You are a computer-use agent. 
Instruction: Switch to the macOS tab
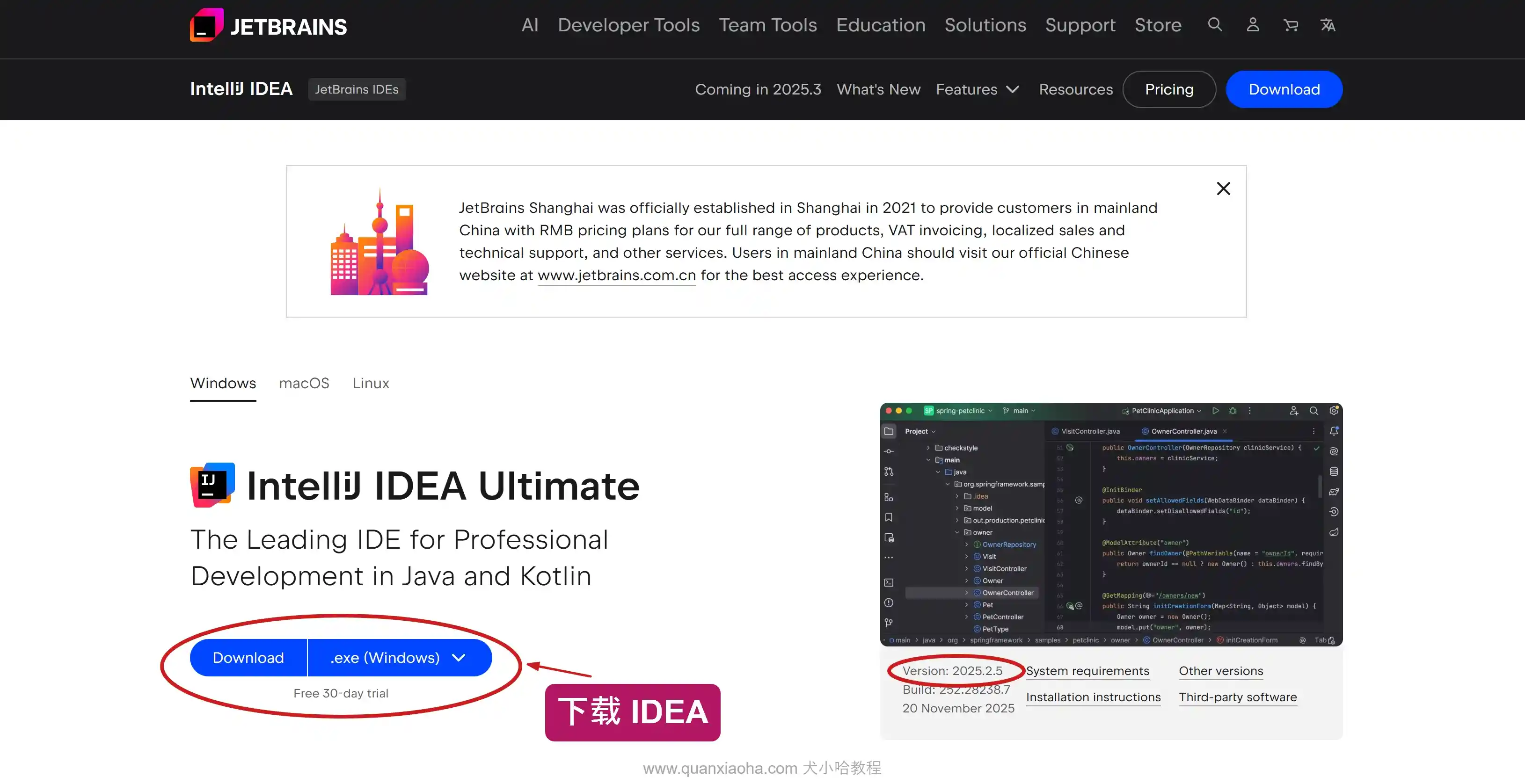(x=304, y=384)
